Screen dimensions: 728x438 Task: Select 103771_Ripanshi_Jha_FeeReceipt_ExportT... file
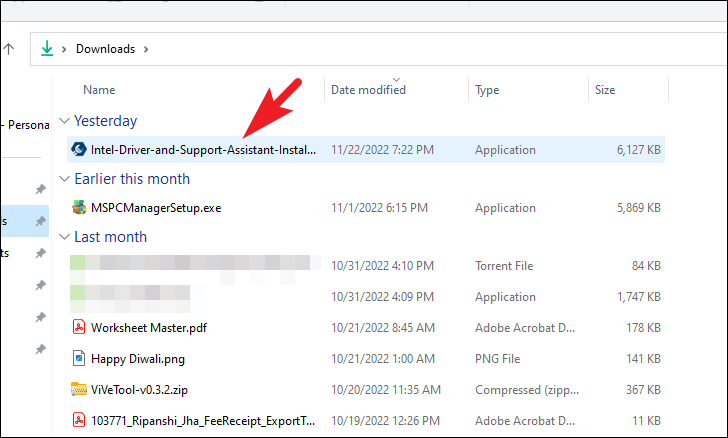203,421
